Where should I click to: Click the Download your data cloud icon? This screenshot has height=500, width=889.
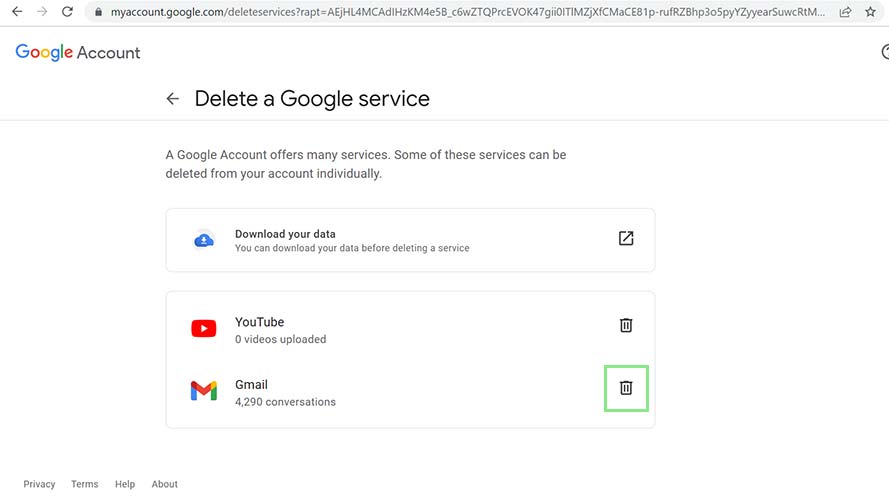pos(204,240)
